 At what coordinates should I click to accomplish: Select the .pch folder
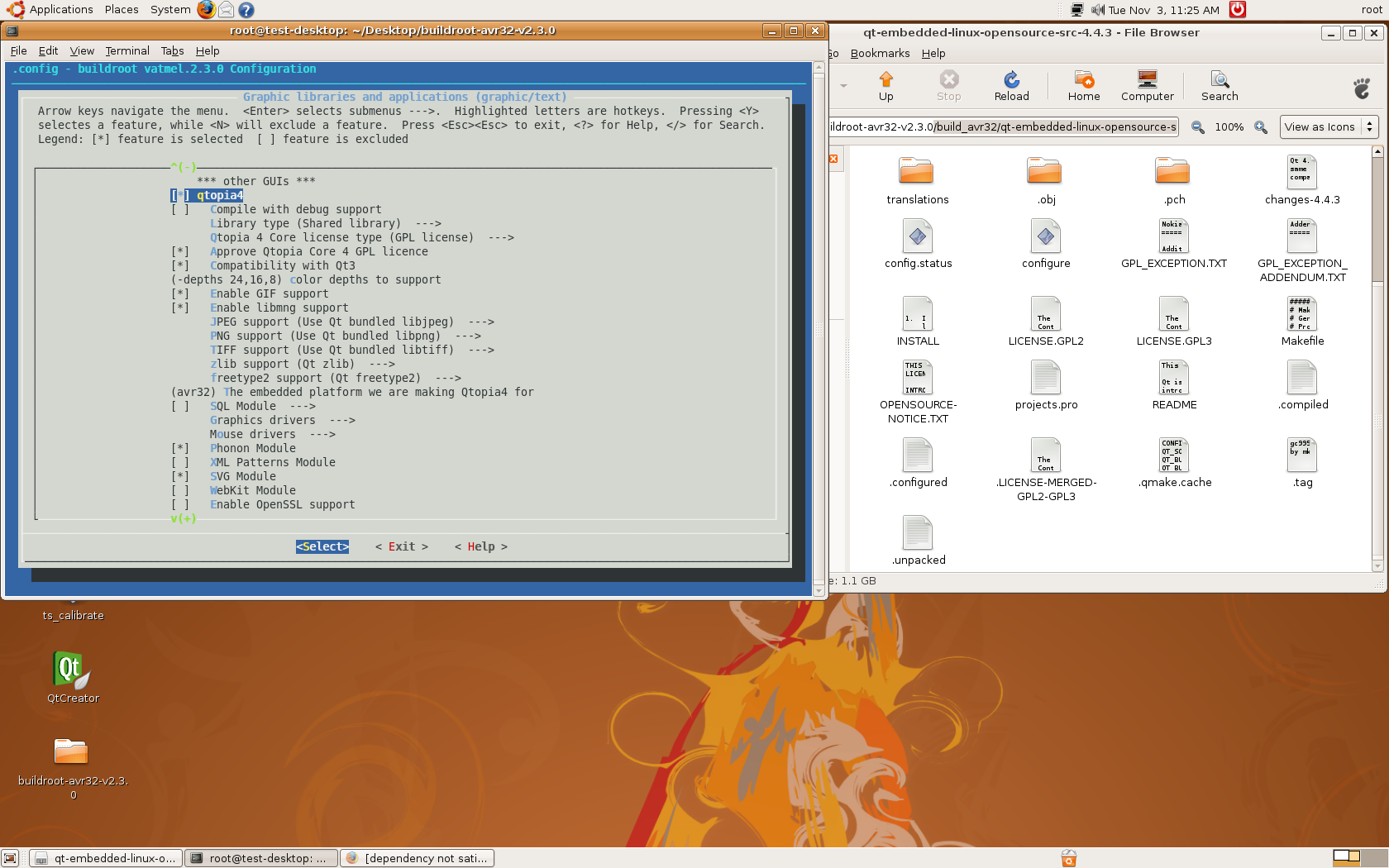[1174, 181]
